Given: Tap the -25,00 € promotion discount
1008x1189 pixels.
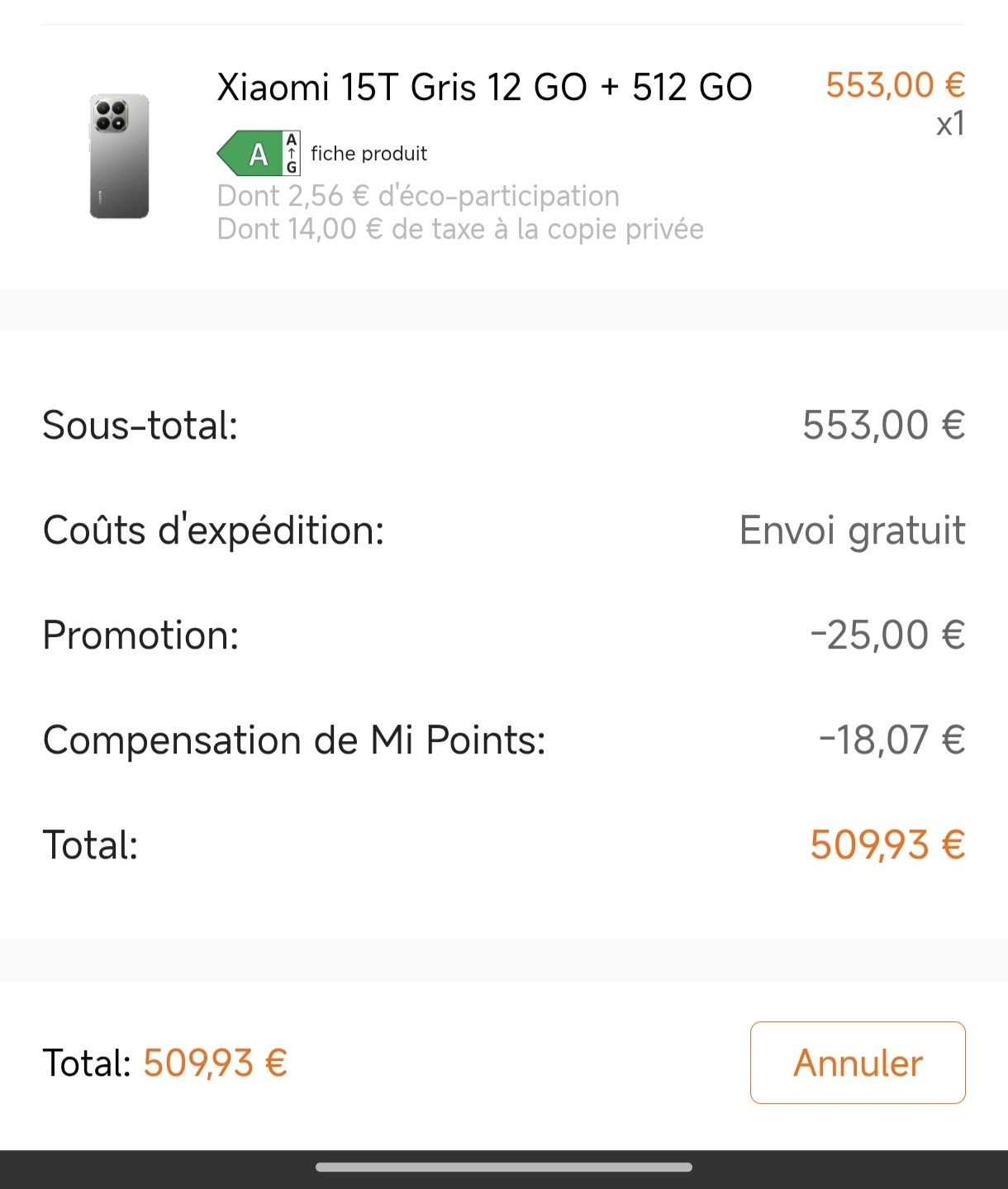Looking at the screenshot, I should pyautogui.click(x=887, y=635).
